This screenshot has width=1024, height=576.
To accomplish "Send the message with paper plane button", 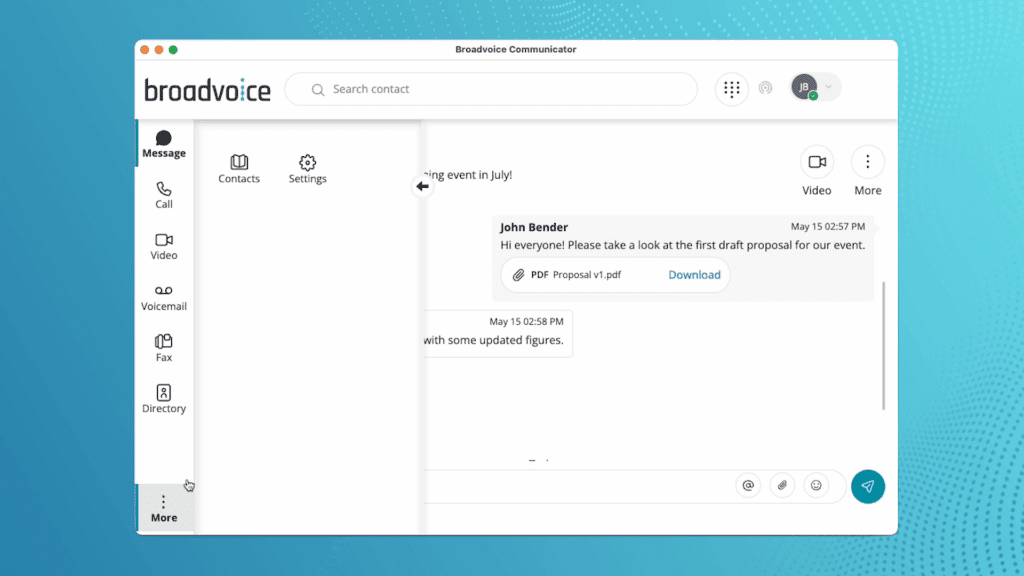I will pos(867,486).
